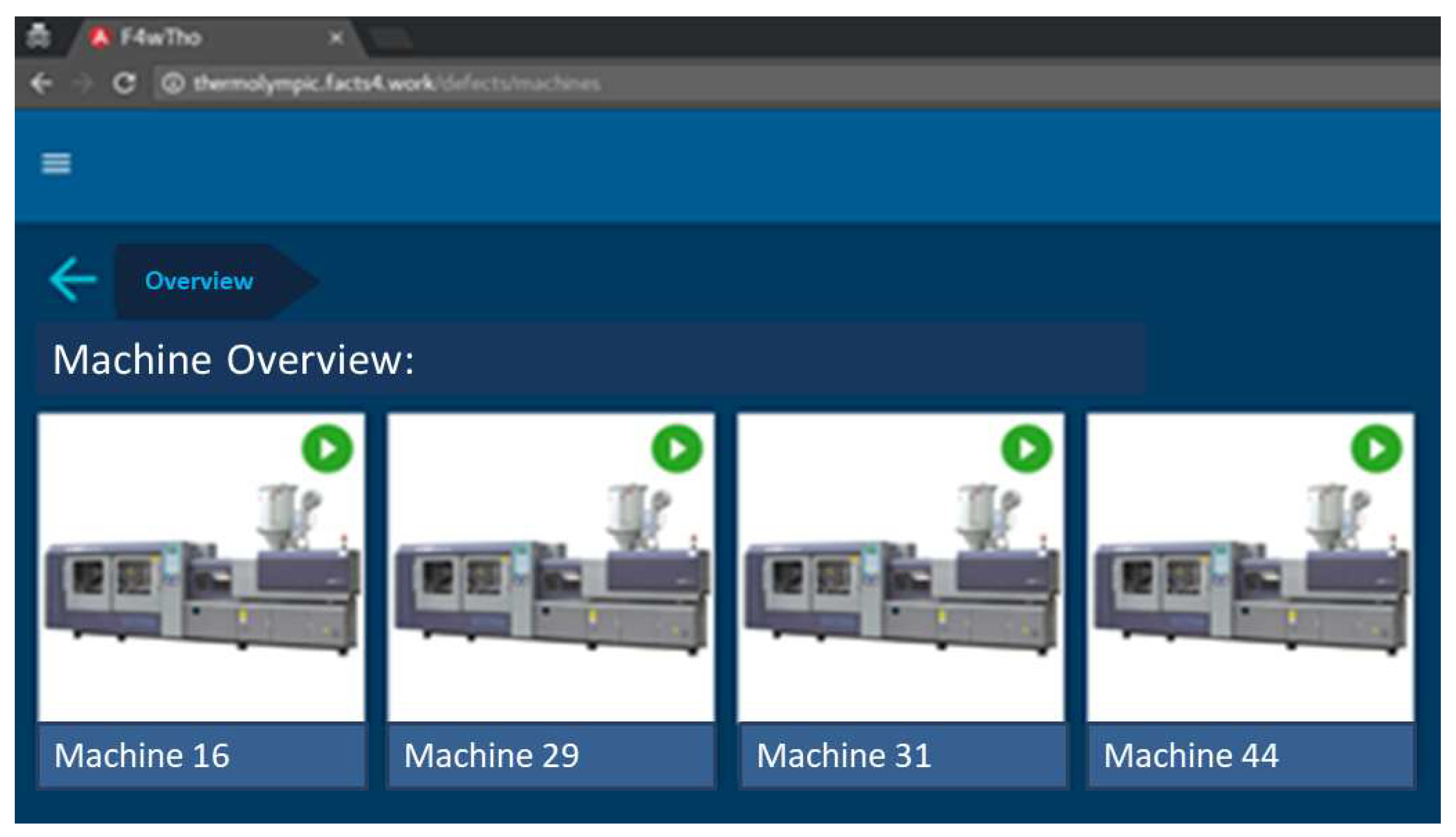1456x837 pixels.
Task: Click green play icon on Machine 29
Action: pos(676,449)
